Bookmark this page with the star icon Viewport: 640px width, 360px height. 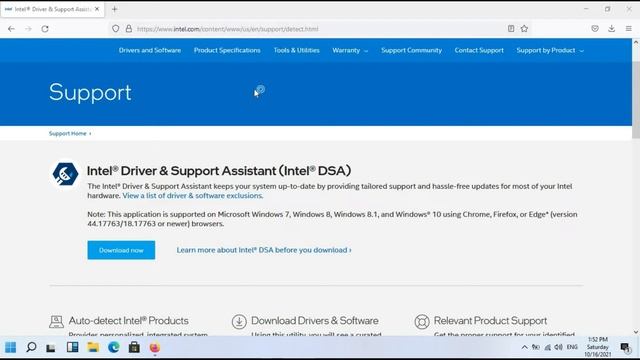(524, 29)
